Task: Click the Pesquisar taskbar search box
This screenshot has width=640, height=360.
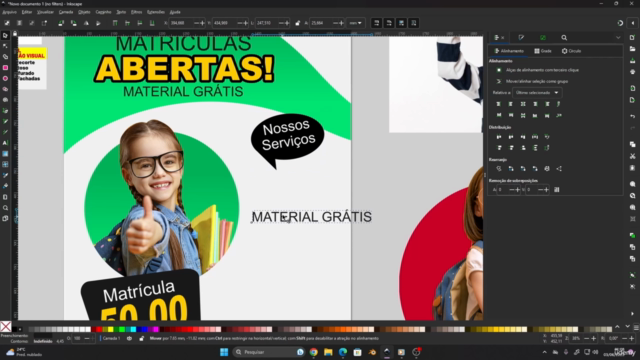Action: pos(269,352)
